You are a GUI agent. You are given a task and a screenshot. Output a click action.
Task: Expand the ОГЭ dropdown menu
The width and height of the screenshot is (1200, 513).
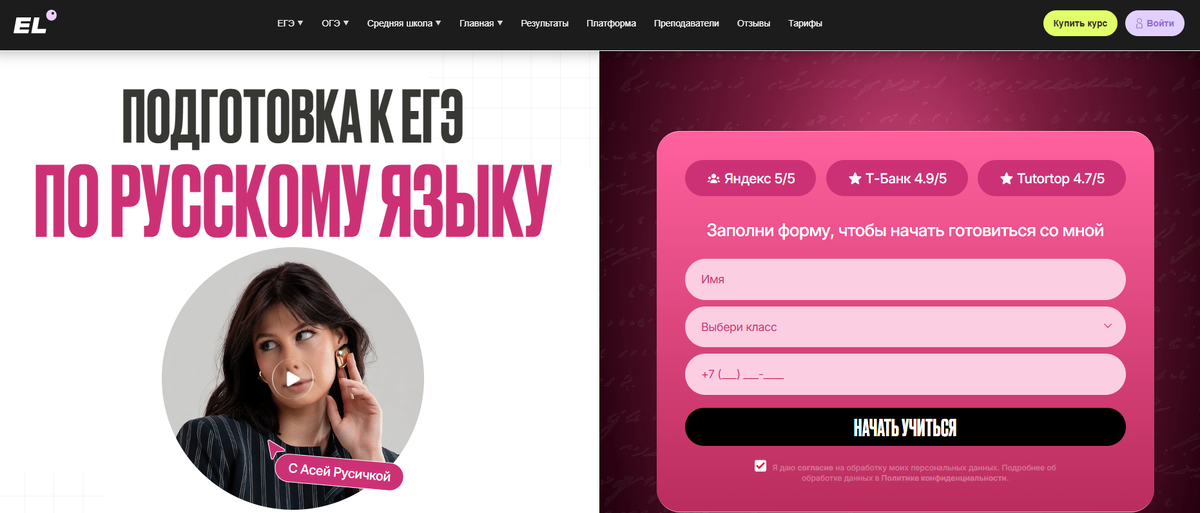click(x=335, y=23)
